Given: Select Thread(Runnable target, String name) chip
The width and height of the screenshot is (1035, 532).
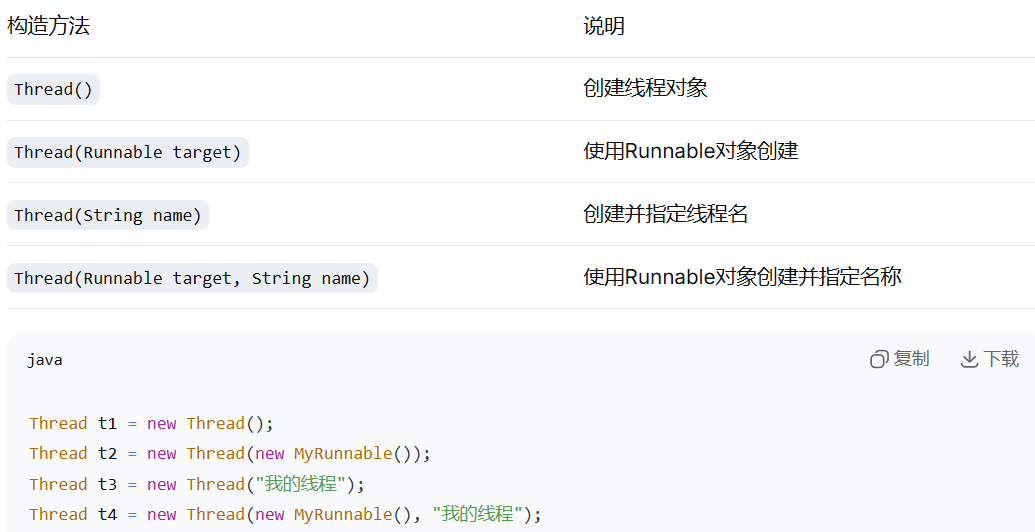Looking at the screenshot, I should pos(192,278).
